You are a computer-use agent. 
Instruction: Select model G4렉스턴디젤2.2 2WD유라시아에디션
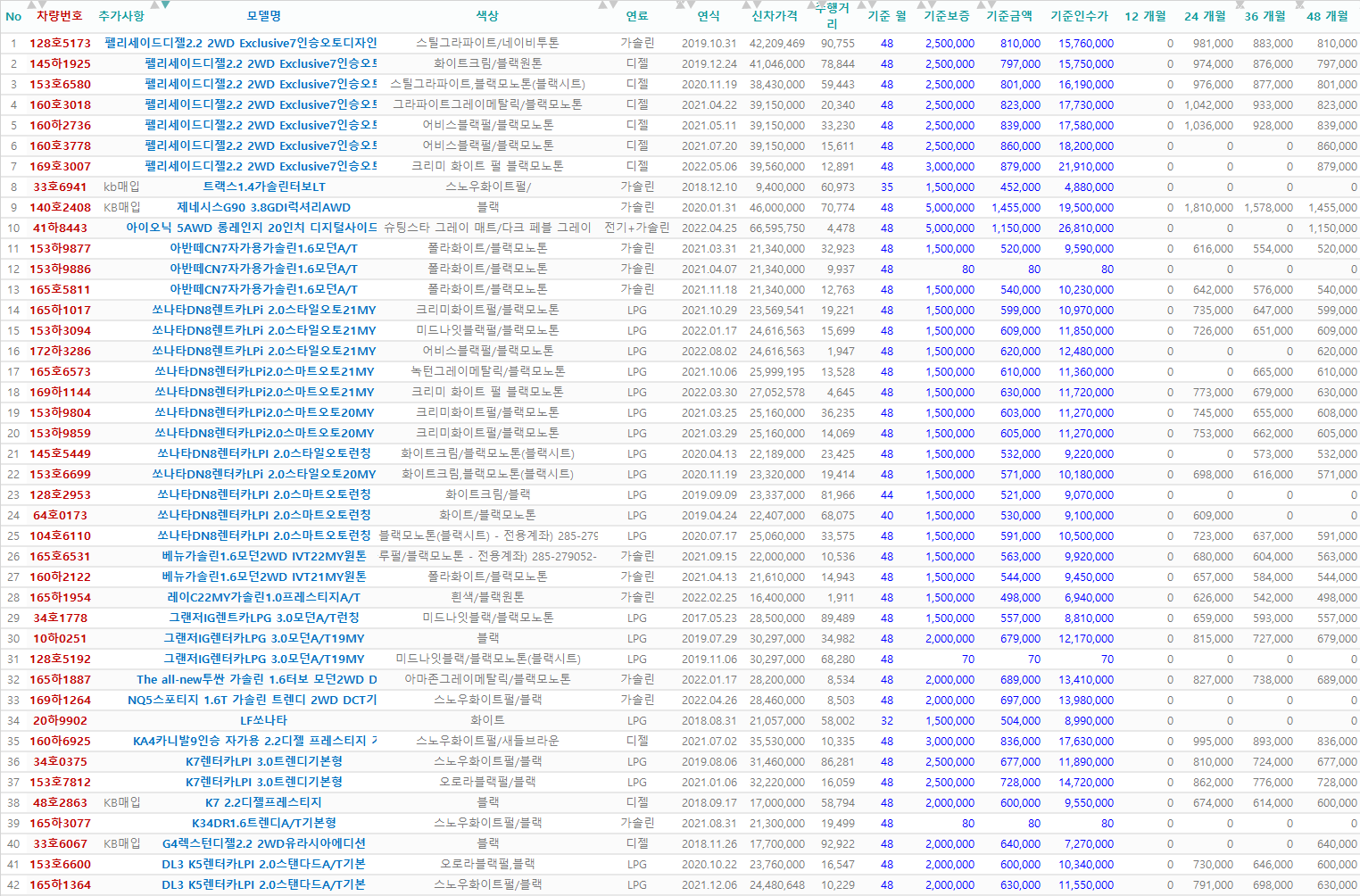264,843
